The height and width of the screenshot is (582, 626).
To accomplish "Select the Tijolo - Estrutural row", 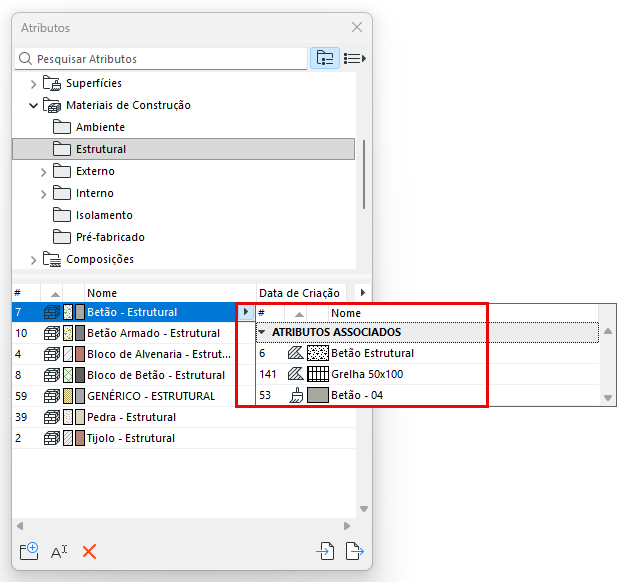I will pos(184,438).
